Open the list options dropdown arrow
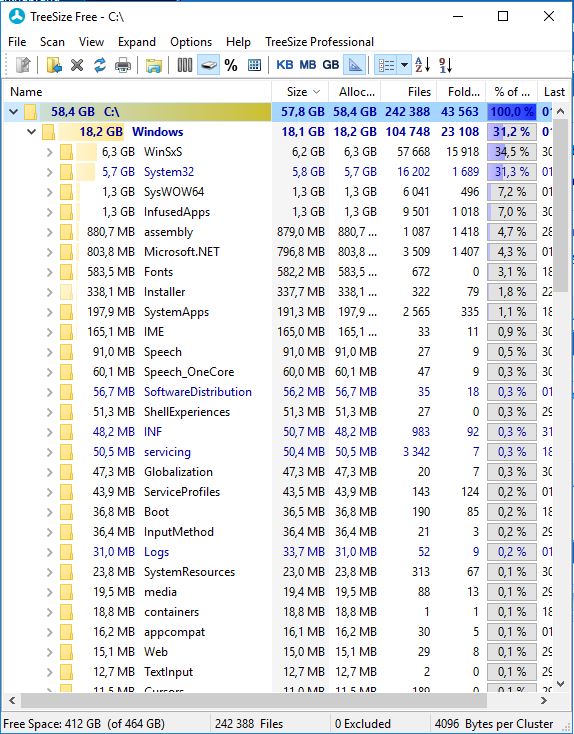 click(x=404, y=65)
